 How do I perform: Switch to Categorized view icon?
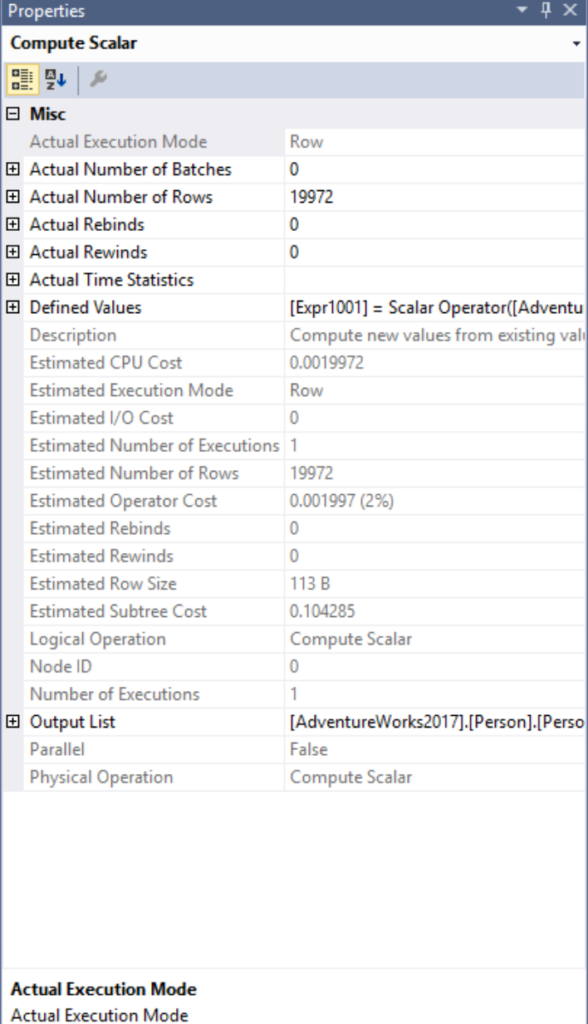pos(22,80)
